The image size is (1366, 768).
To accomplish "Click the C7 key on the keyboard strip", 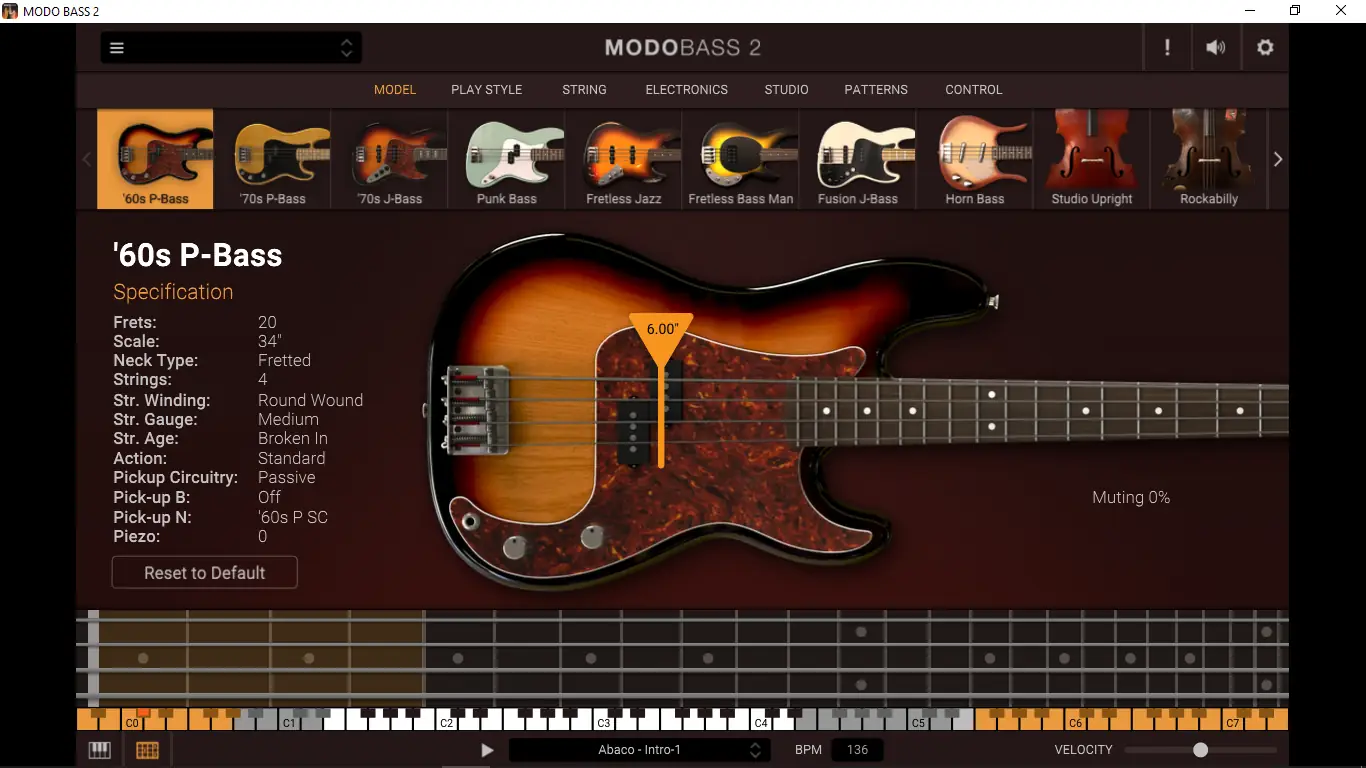I will [1233, 720].
